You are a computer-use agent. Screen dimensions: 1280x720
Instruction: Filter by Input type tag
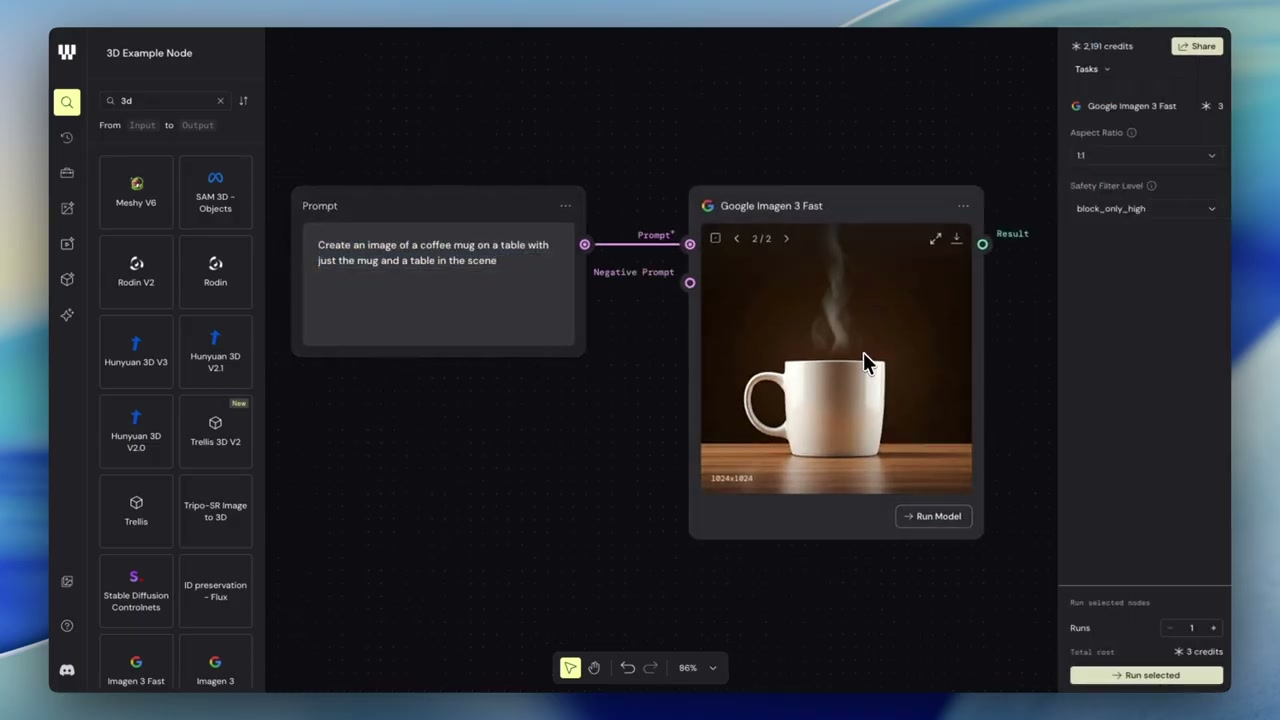(142, 125)
